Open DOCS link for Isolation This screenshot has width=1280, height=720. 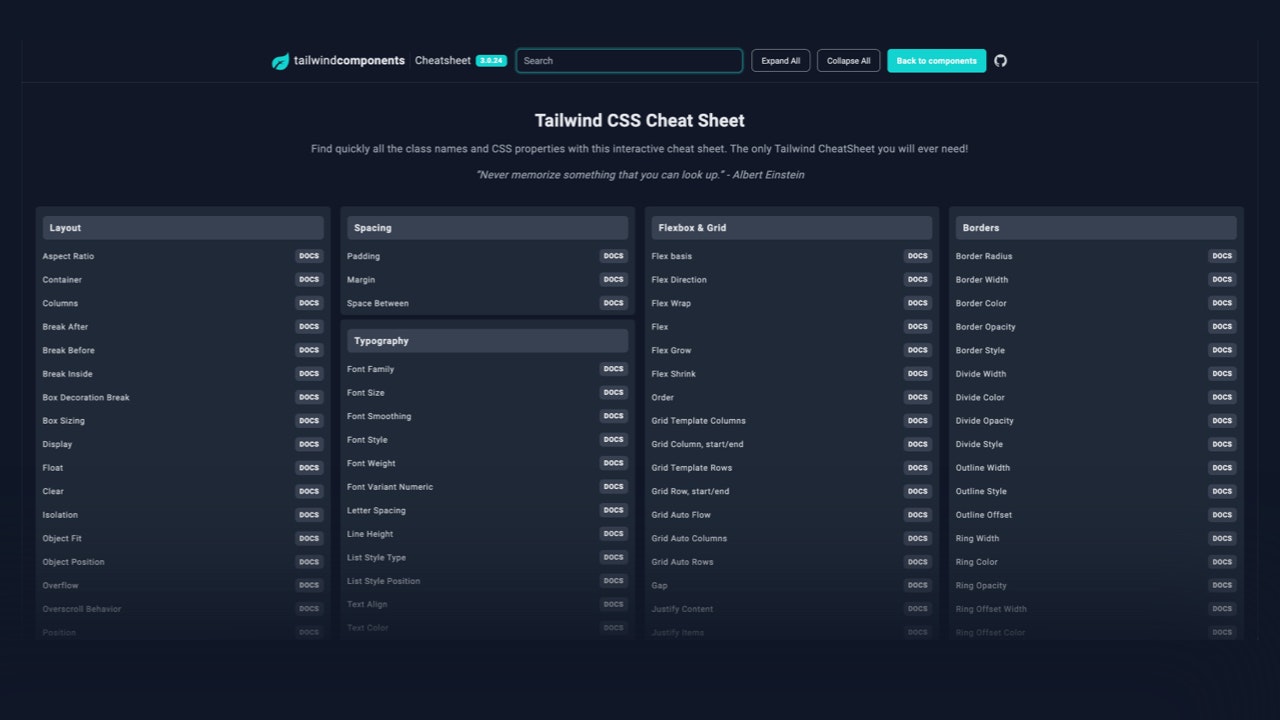point(309,515)
